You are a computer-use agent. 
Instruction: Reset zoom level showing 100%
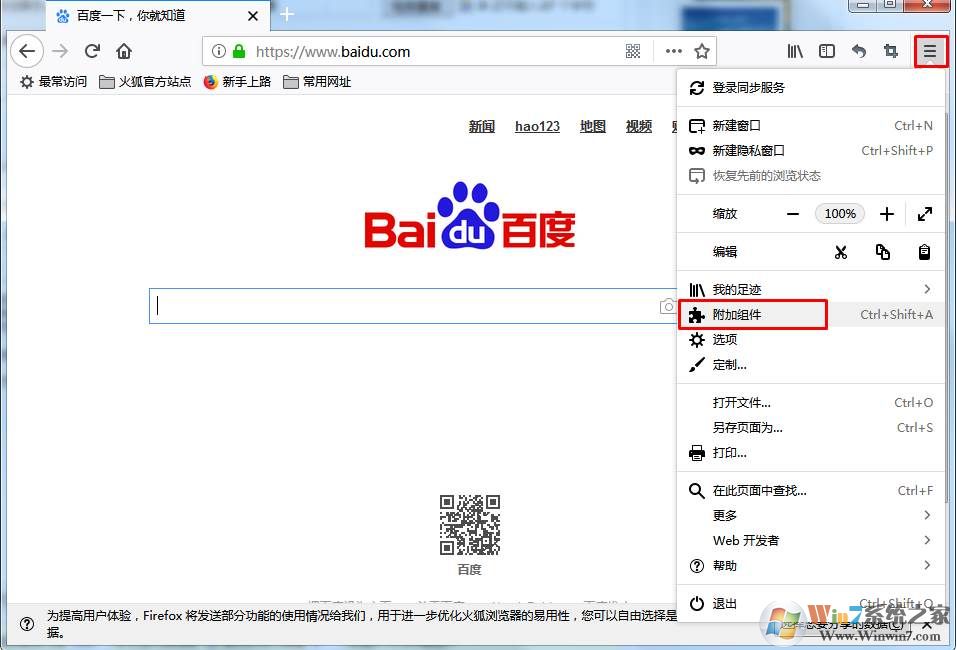click(840, 214)
